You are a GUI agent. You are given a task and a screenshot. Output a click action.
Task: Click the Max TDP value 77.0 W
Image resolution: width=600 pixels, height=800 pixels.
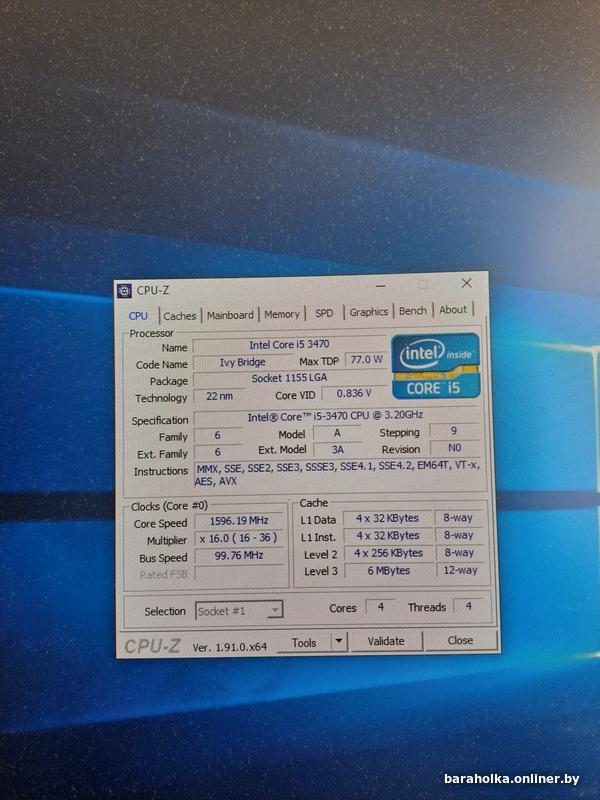coord(366,360)
